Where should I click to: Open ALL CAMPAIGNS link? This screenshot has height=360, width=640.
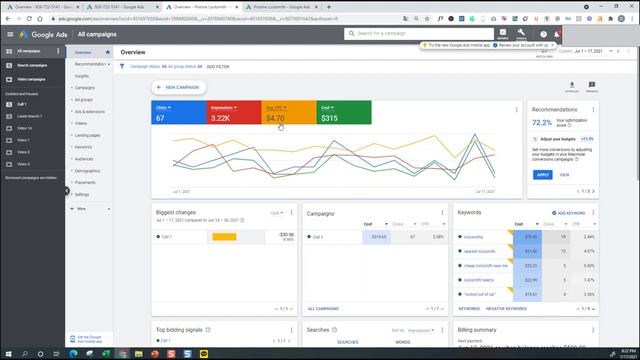pyautogui.click(x=323, y=309)
